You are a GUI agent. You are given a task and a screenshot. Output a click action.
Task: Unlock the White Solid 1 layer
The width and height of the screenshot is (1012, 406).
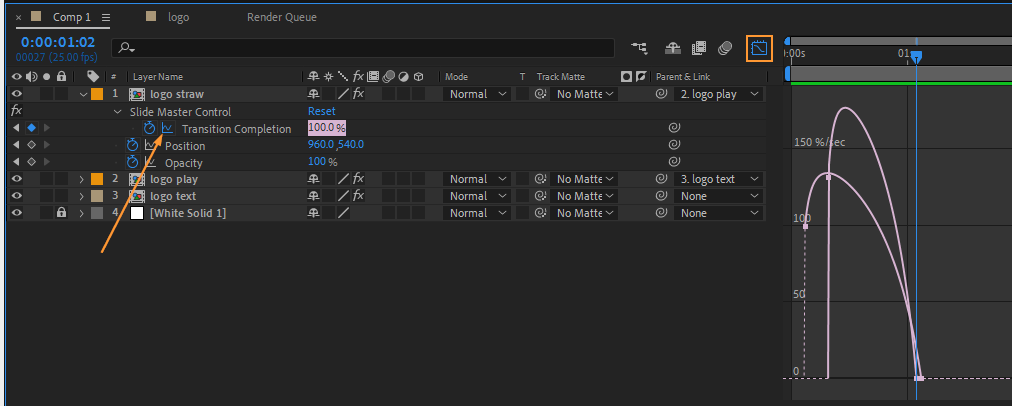(61, 213)
